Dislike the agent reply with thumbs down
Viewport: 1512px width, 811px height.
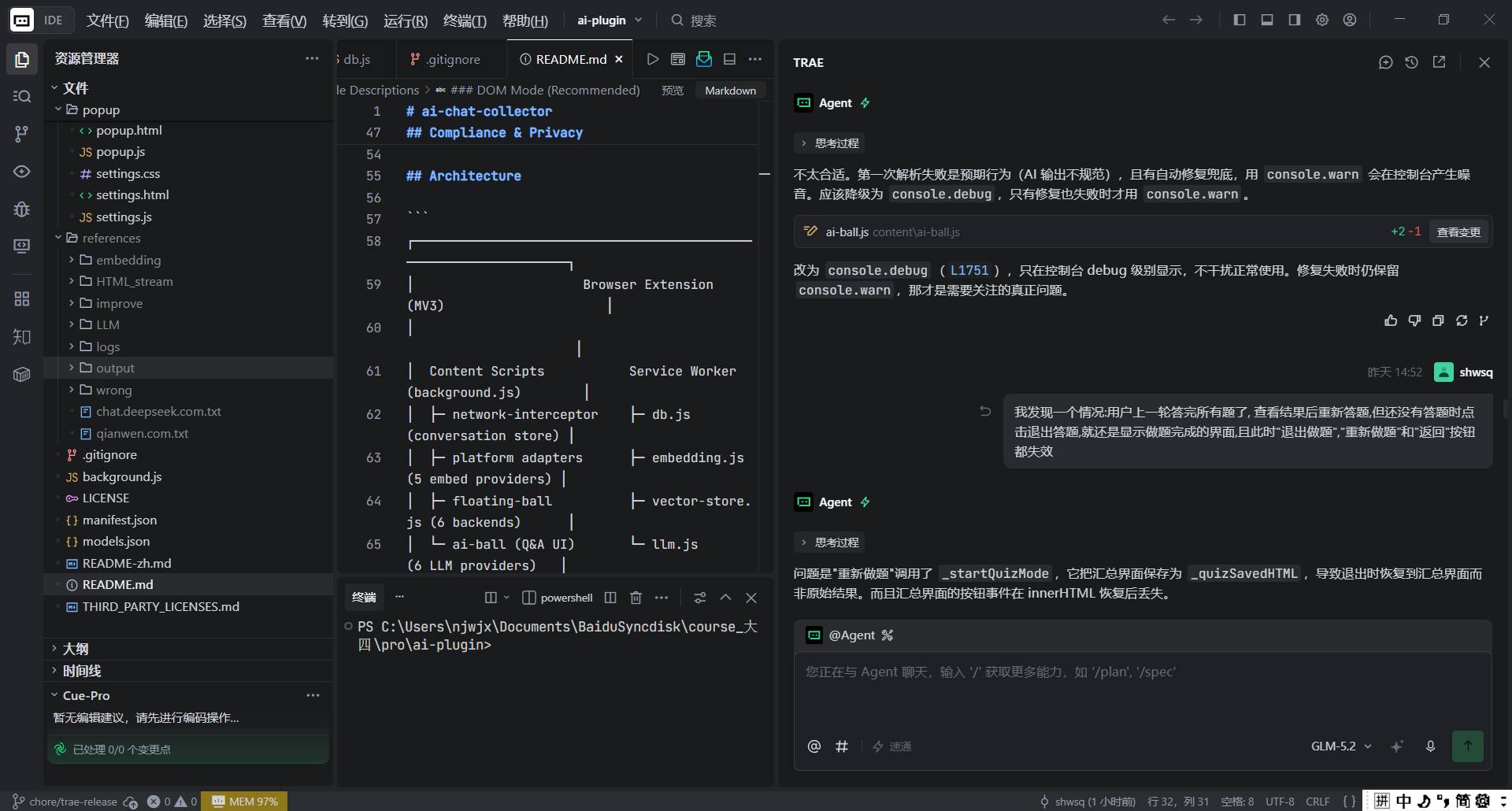1414,320
